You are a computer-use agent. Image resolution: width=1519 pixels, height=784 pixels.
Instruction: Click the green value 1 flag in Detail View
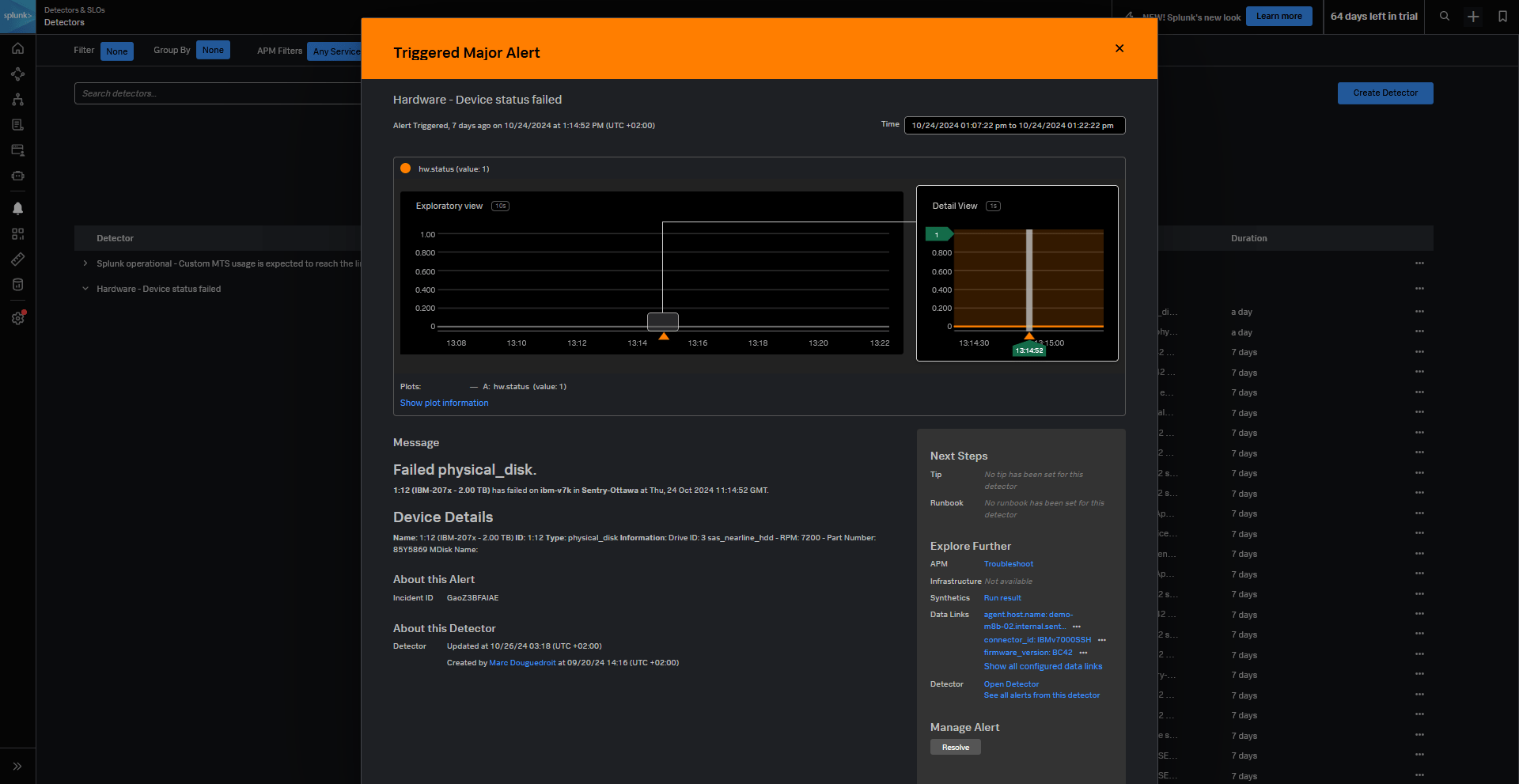click(939, 234)
